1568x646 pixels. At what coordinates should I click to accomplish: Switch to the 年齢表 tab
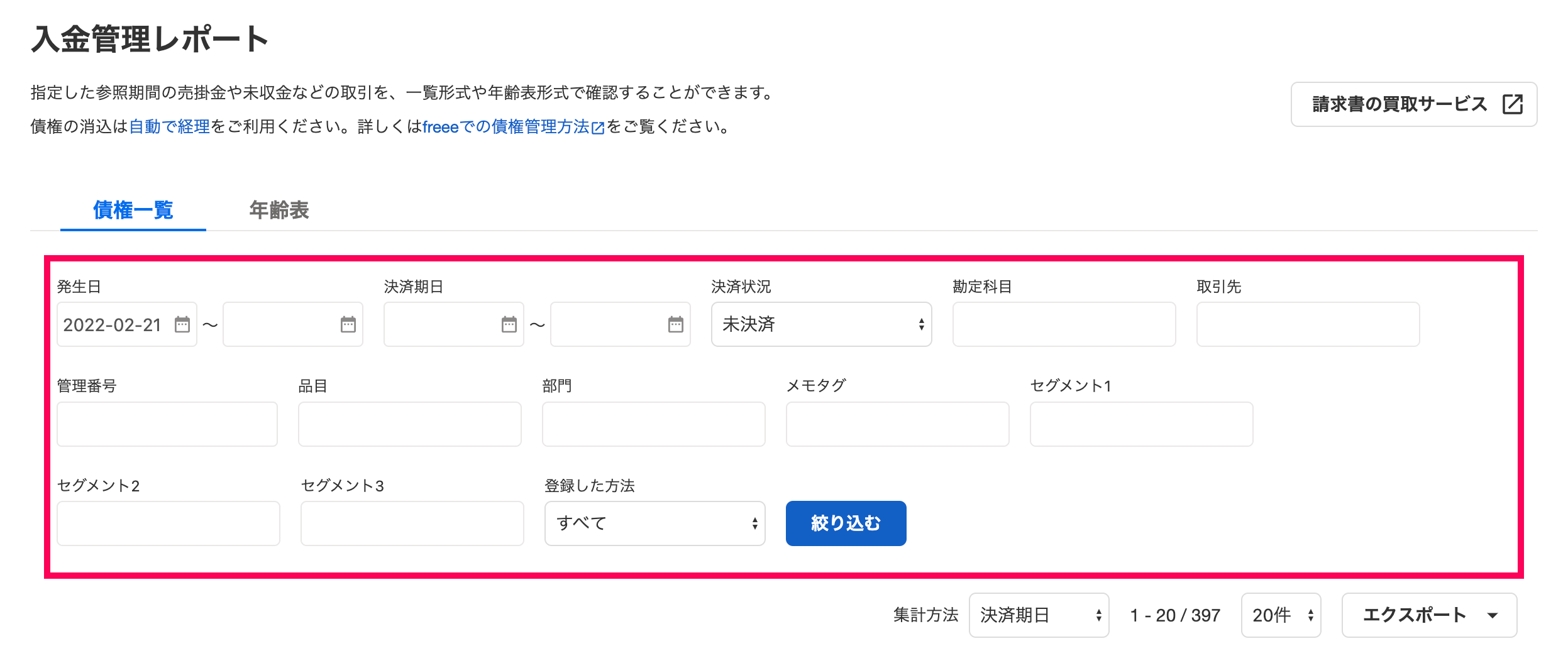tap(279, 210)
